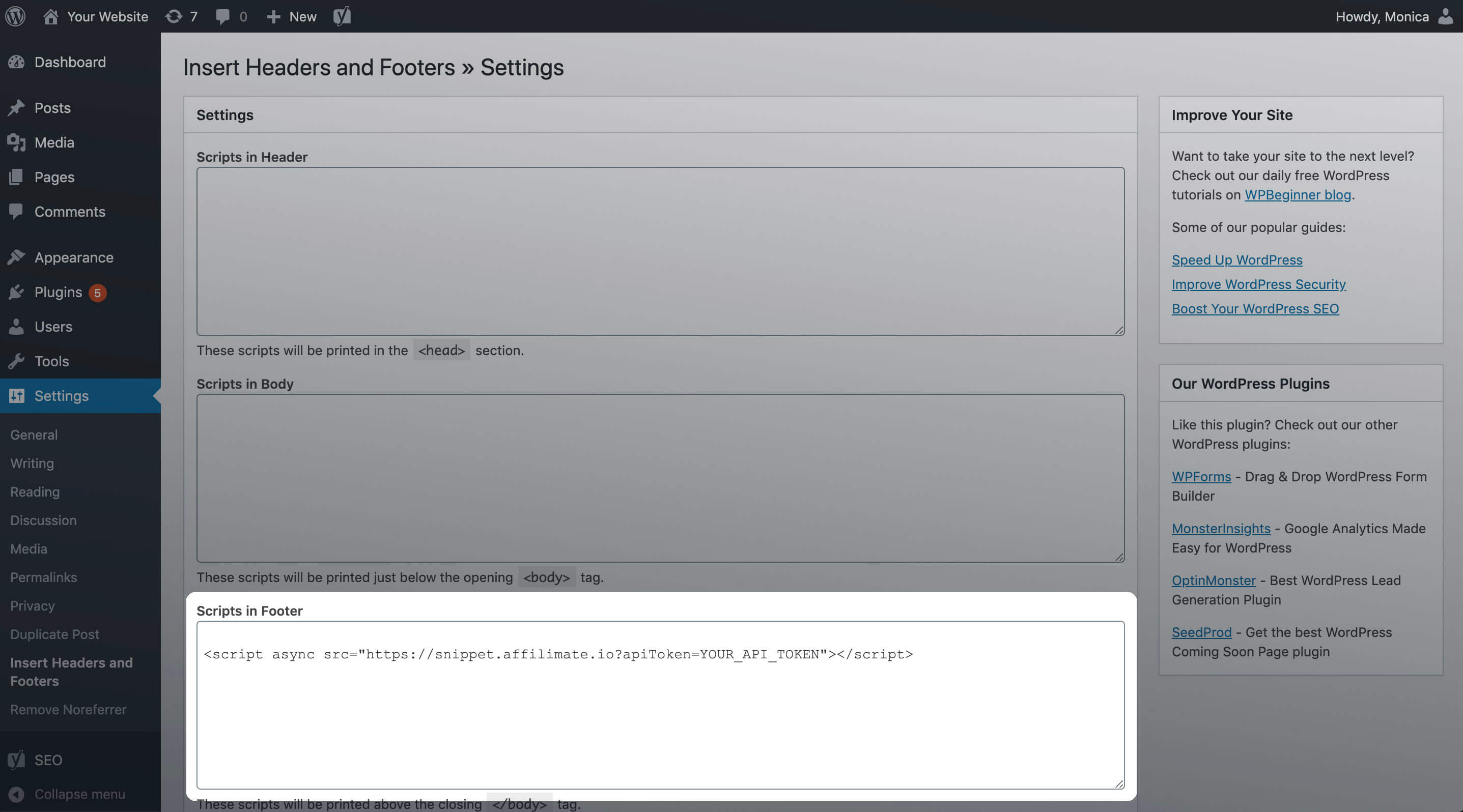Select Settings menu item in sidebar

click(61, 395)
